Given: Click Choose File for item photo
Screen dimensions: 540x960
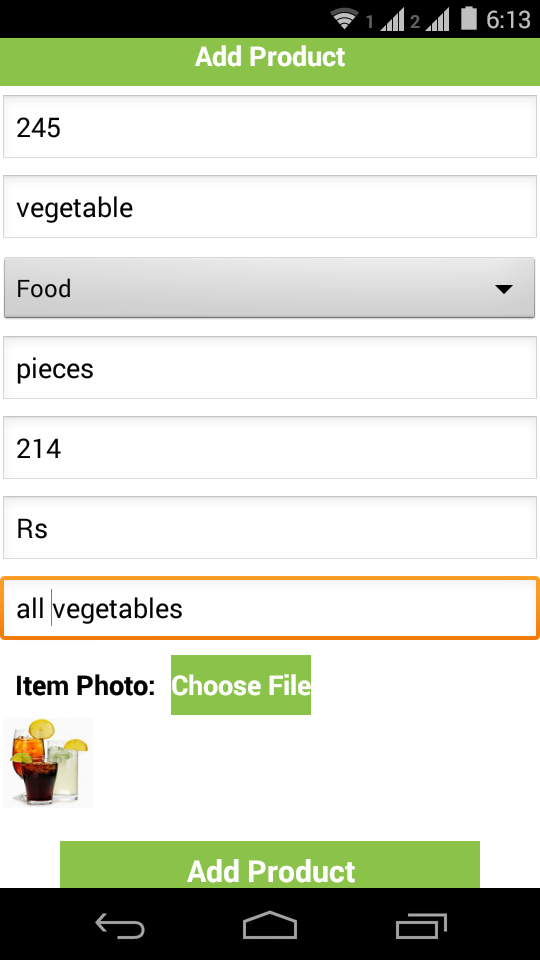Looking at the screenshot, I should 241,685.
